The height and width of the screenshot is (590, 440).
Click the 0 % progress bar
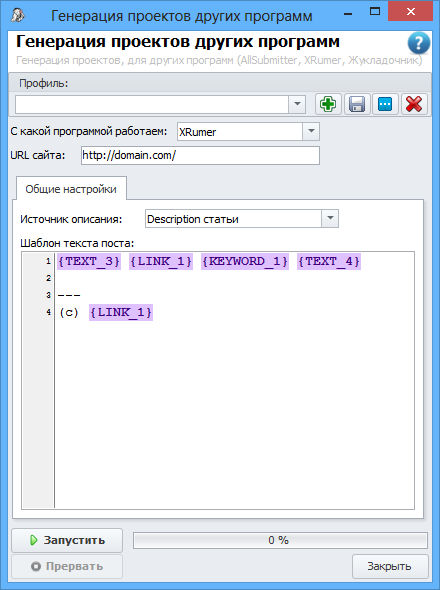point(280,540)
